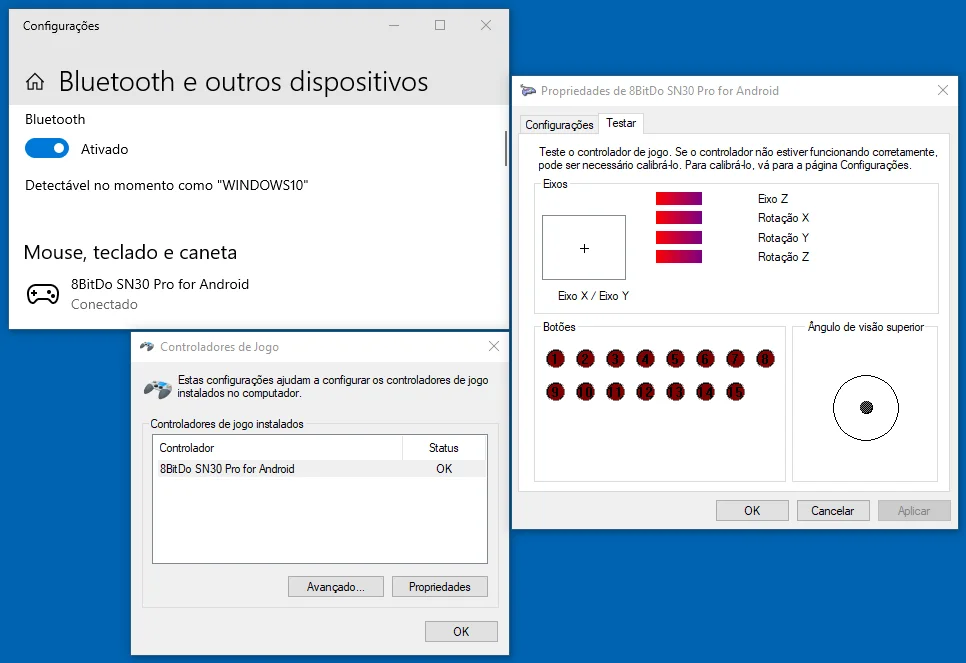Click button indicator 2
966x663 pixels.
coord(585,359)
